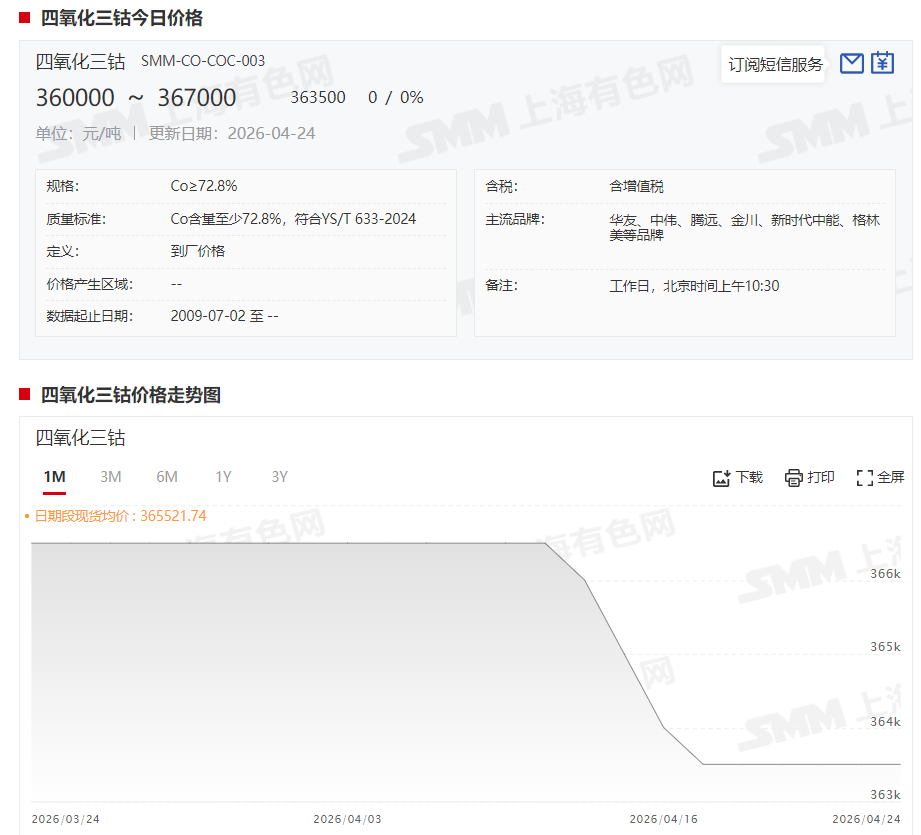
Task: Click the 订阅短信服务 tooltip label
Action: (775, 65)
